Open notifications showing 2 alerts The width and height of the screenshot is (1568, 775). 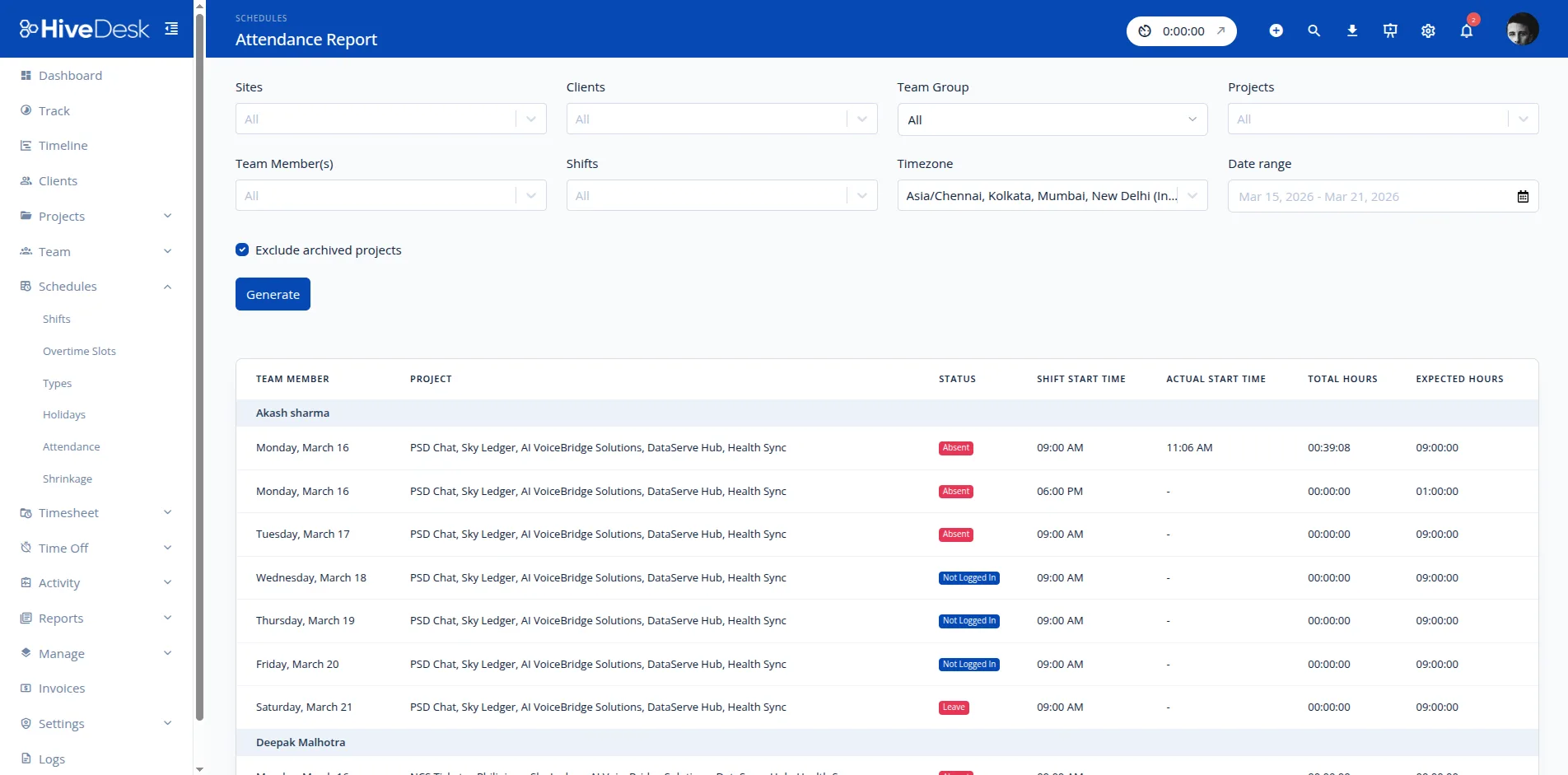[x=1466, y=30]
